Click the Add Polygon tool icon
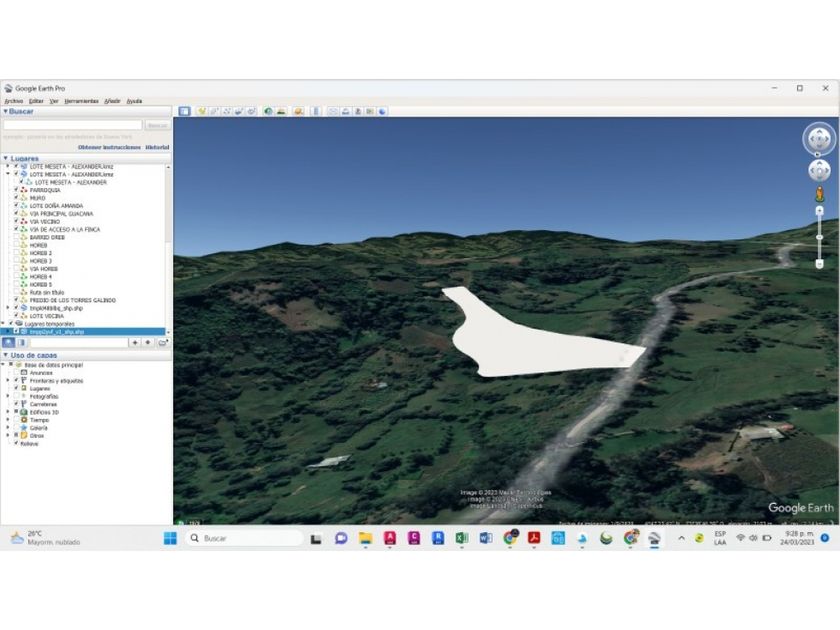This screenshot has width=840, height=630. [215, 111]
